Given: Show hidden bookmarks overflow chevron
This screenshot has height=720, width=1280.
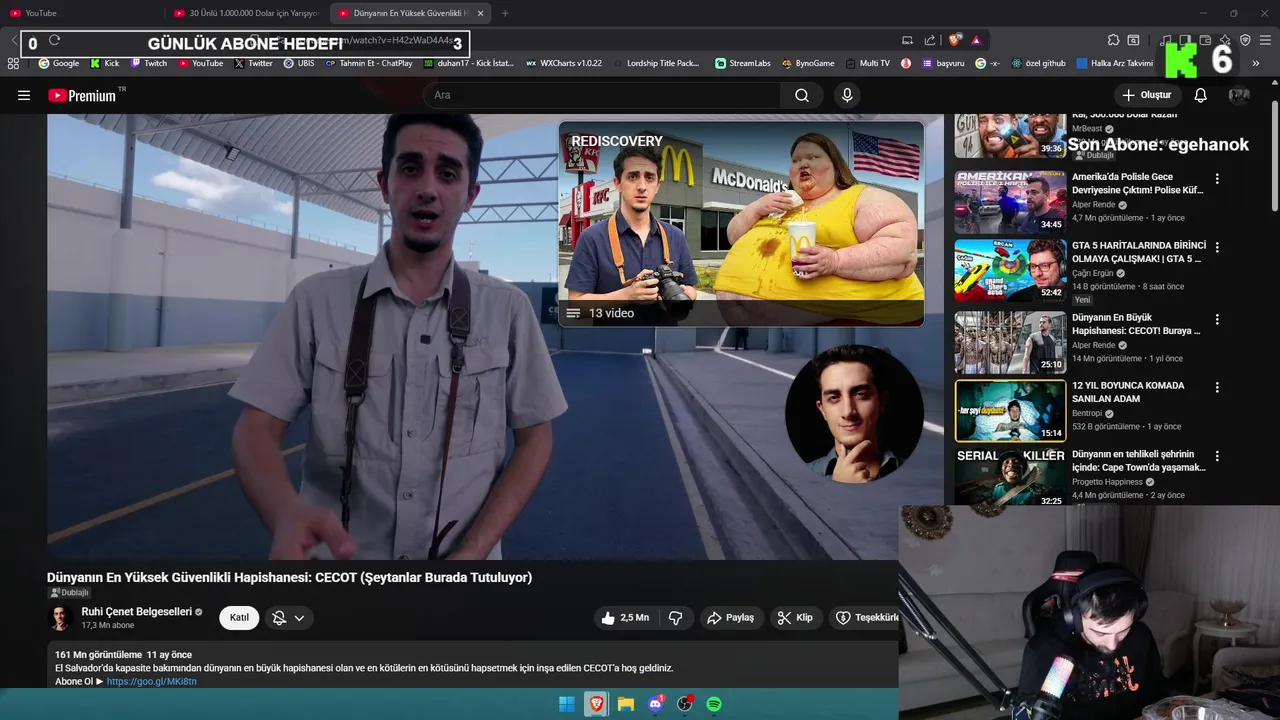Looking at the screenshot, I should tap(1256, 63).
